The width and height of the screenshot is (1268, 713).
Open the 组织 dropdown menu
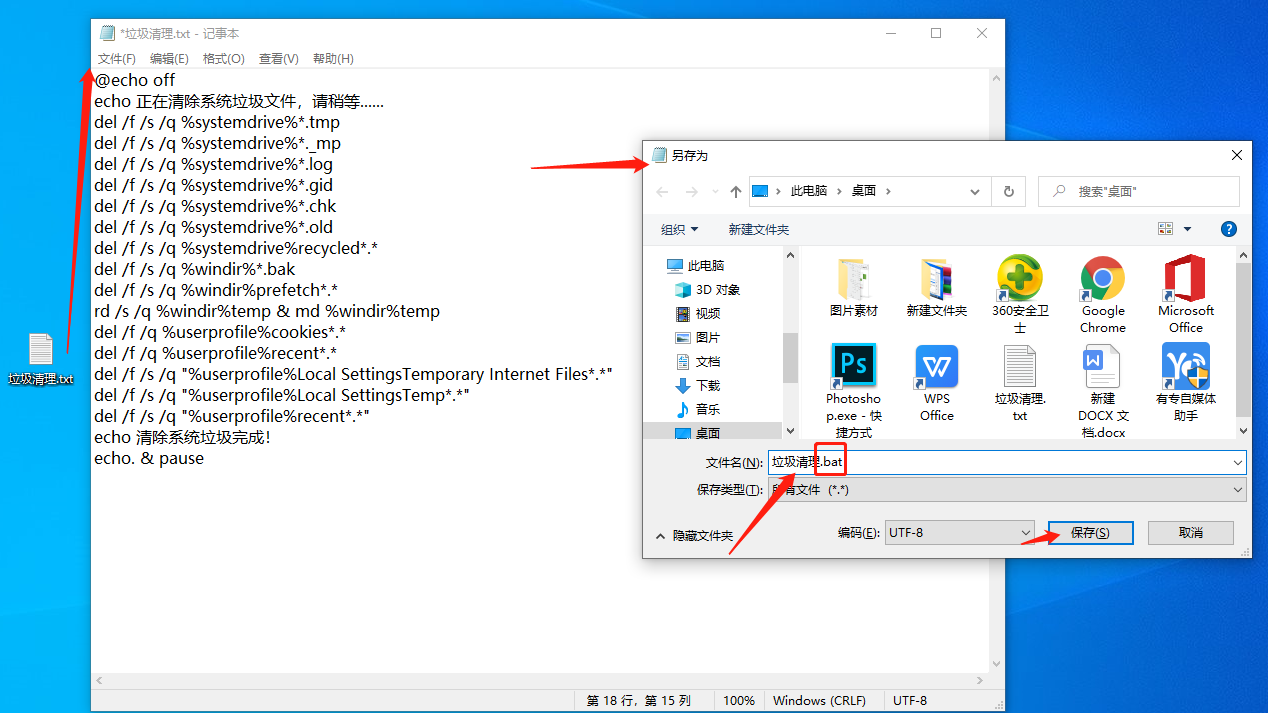click(x=679, y=229)
